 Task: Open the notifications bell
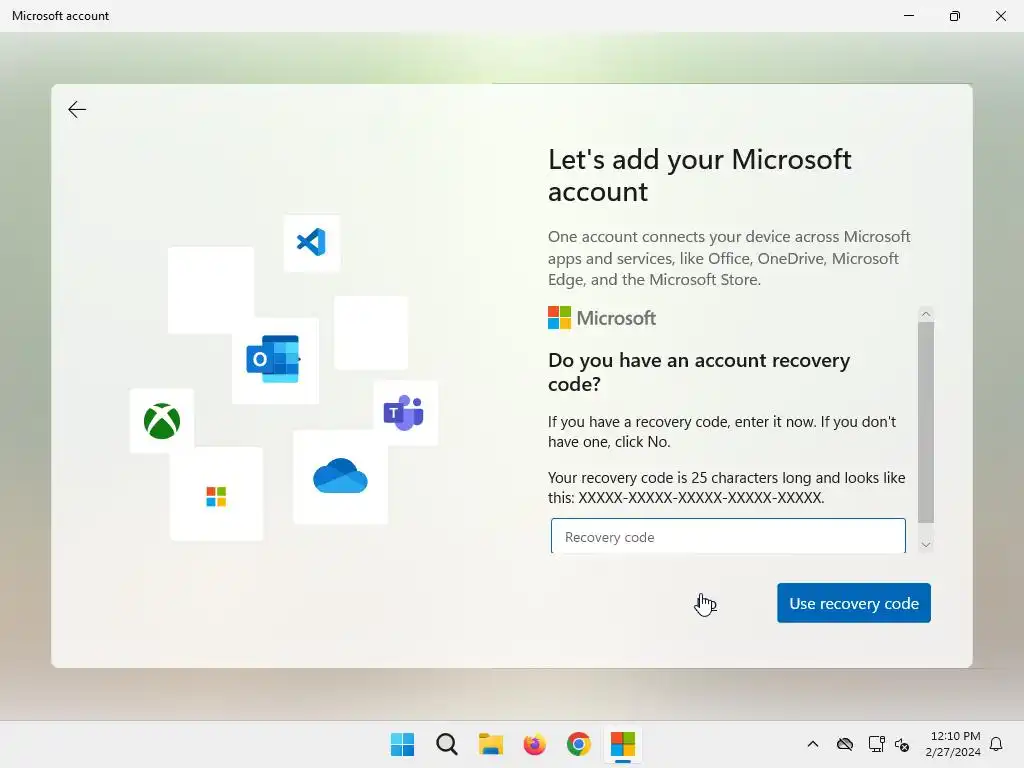996,744
